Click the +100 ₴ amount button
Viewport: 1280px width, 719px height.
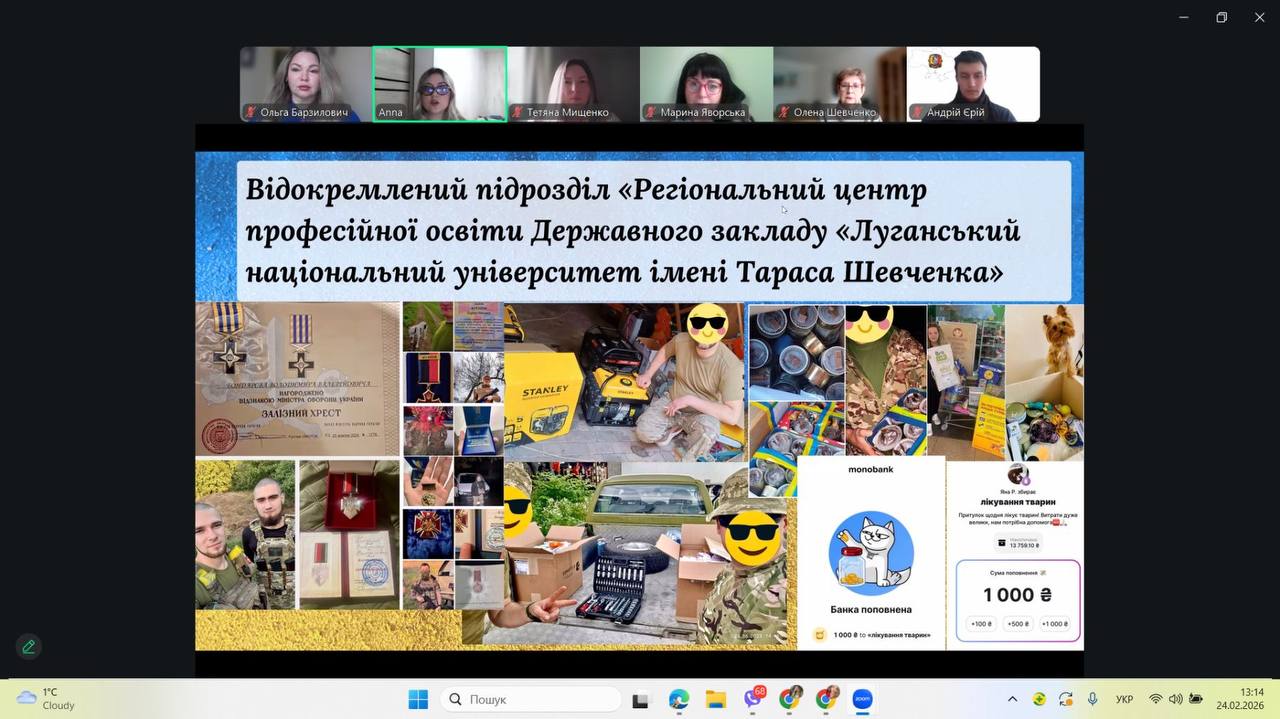981,624
